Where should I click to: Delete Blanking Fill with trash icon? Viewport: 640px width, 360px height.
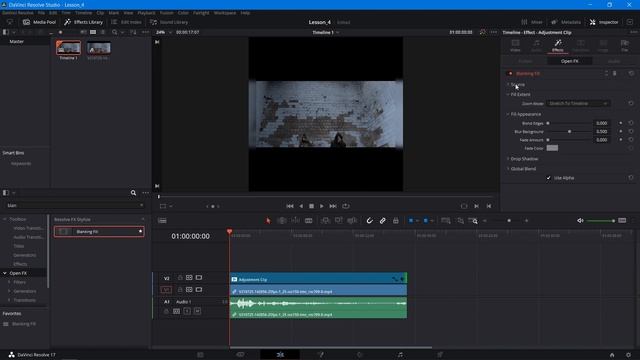615,73
